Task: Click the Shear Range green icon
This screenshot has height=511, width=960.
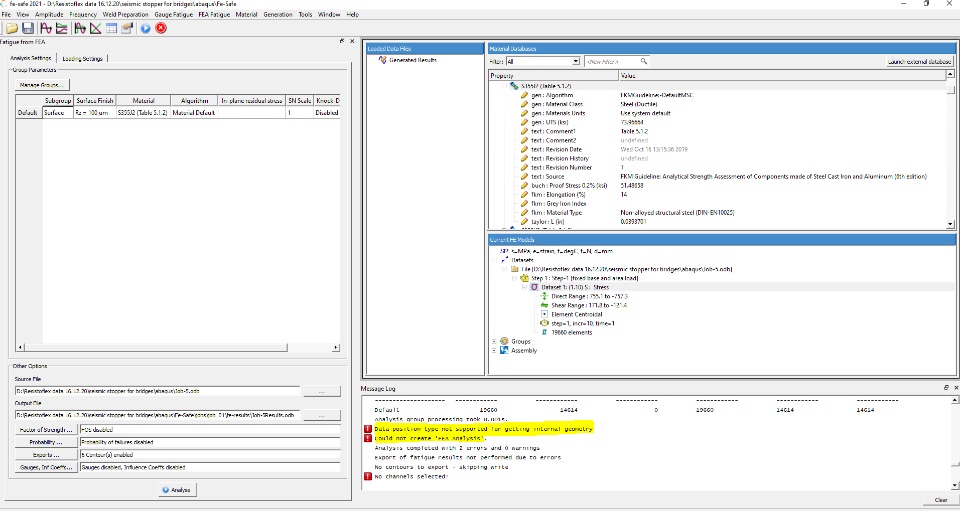Action: click(544, 305)
